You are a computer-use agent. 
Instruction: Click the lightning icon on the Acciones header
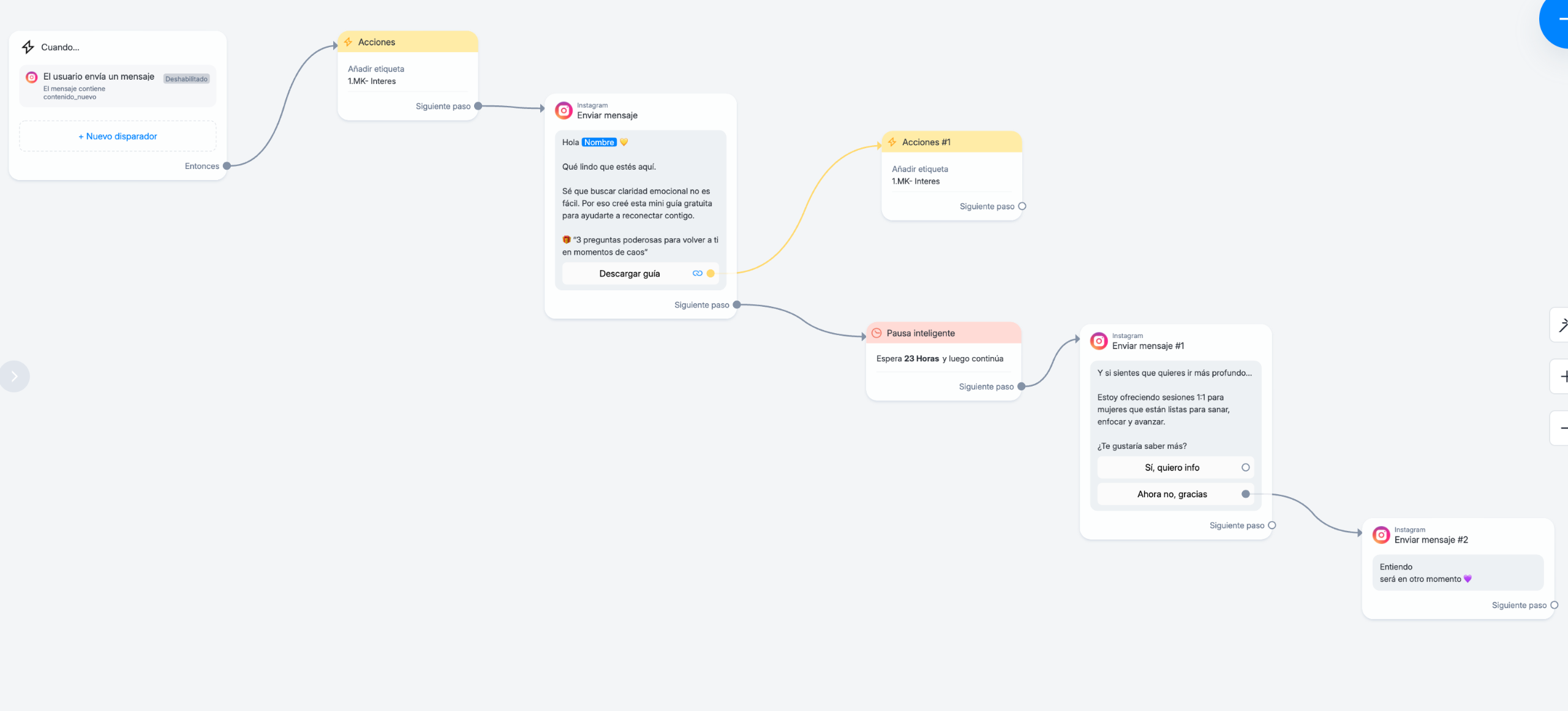coord(349,42)
